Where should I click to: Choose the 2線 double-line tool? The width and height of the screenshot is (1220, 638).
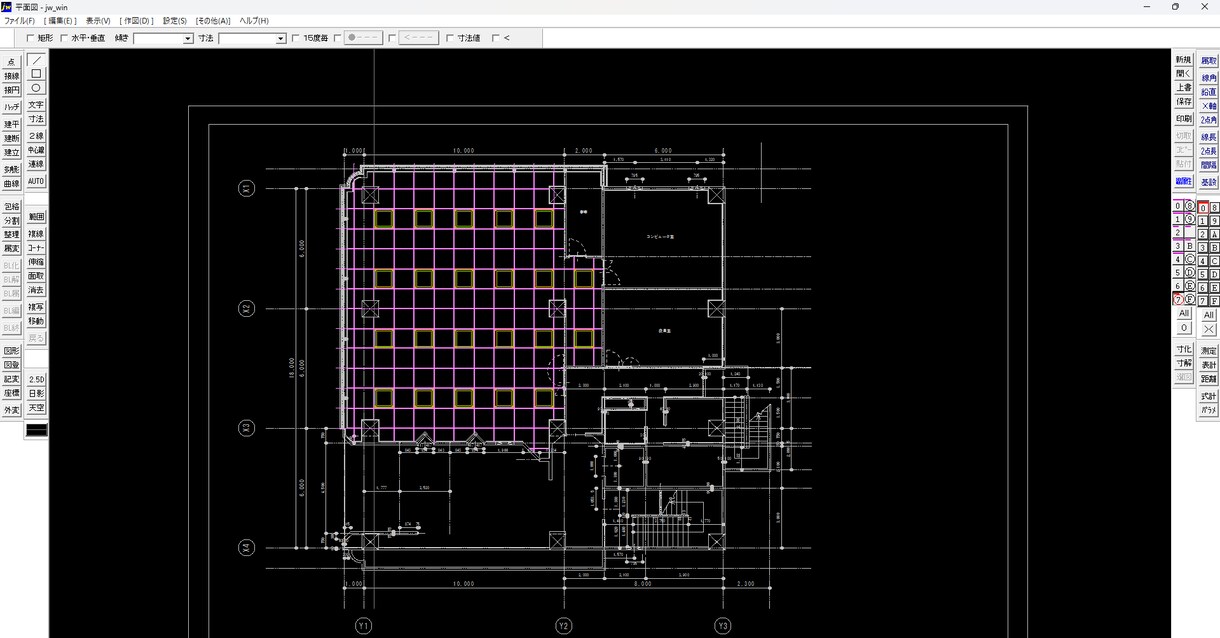(36, 136)
